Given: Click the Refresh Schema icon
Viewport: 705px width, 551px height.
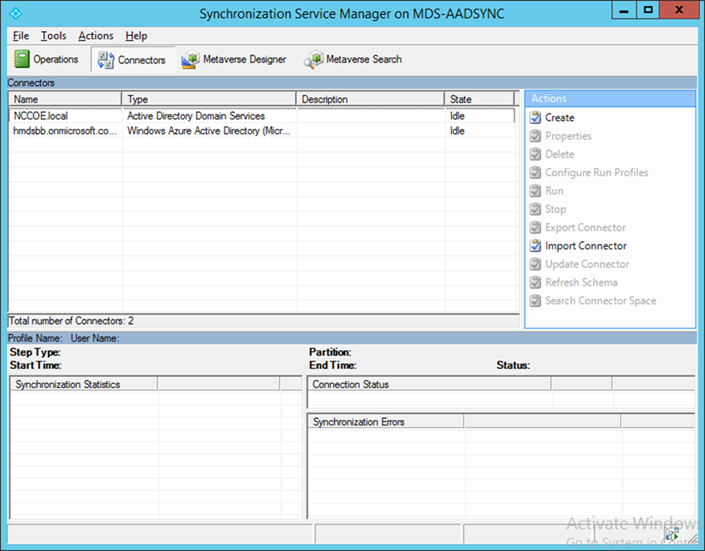Looking at the screenshot, I should coord(535,282).
